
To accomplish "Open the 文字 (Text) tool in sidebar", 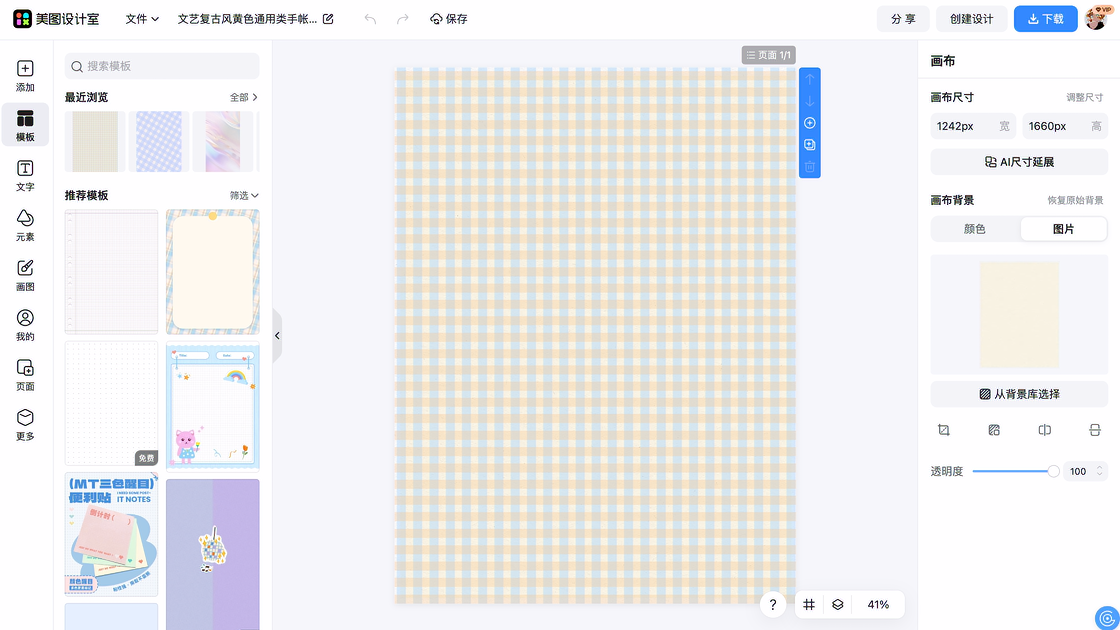I will coord(25,175).
